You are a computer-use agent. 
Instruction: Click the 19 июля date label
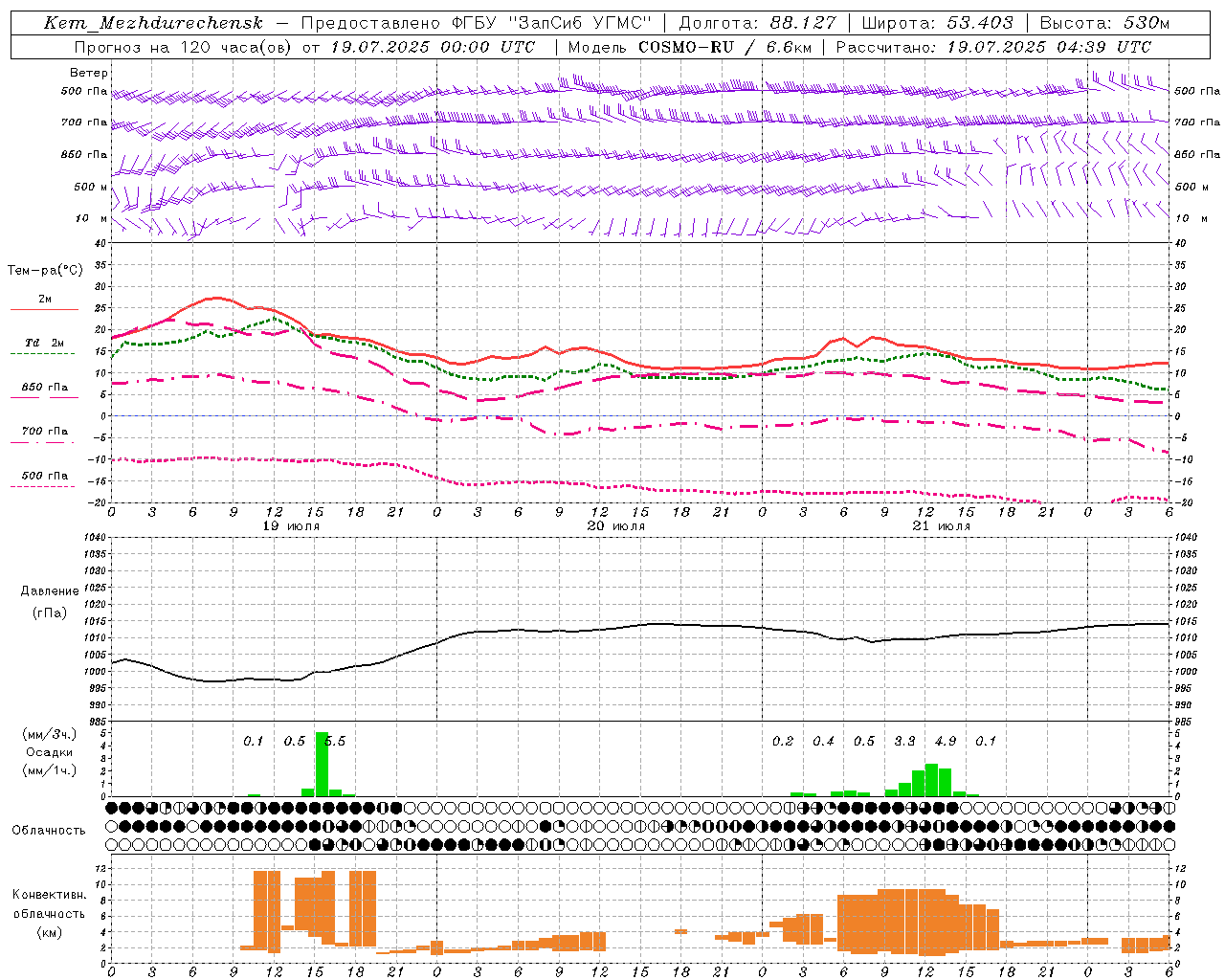(x=291, y=526)
